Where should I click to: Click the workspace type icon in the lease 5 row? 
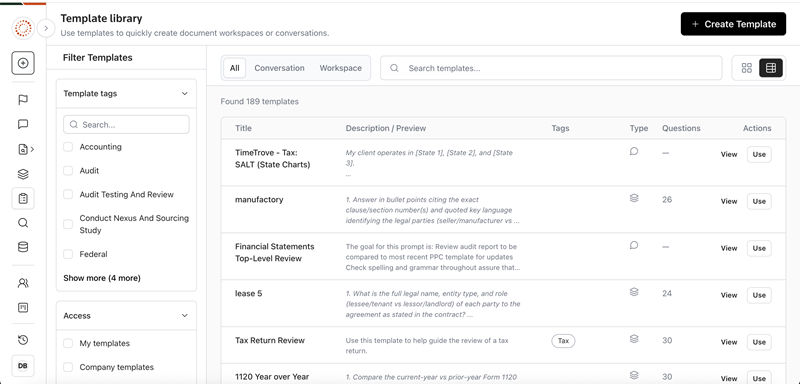634,292
